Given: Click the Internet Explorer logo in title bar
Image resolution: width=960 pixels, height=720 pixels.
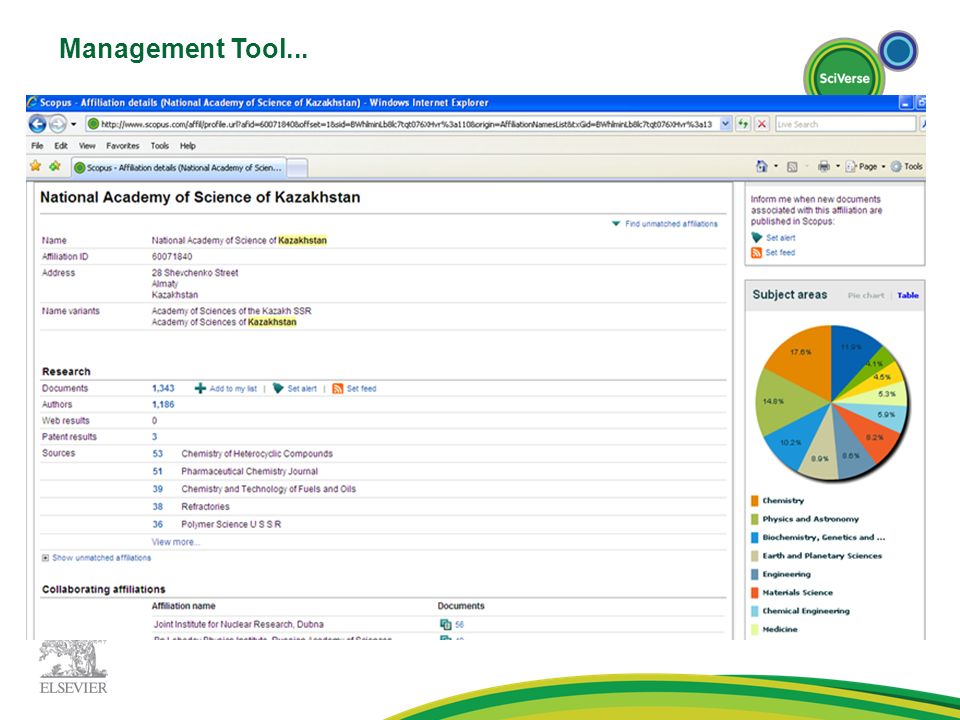Looking at the screenshot, I should (x=32, y=102).
